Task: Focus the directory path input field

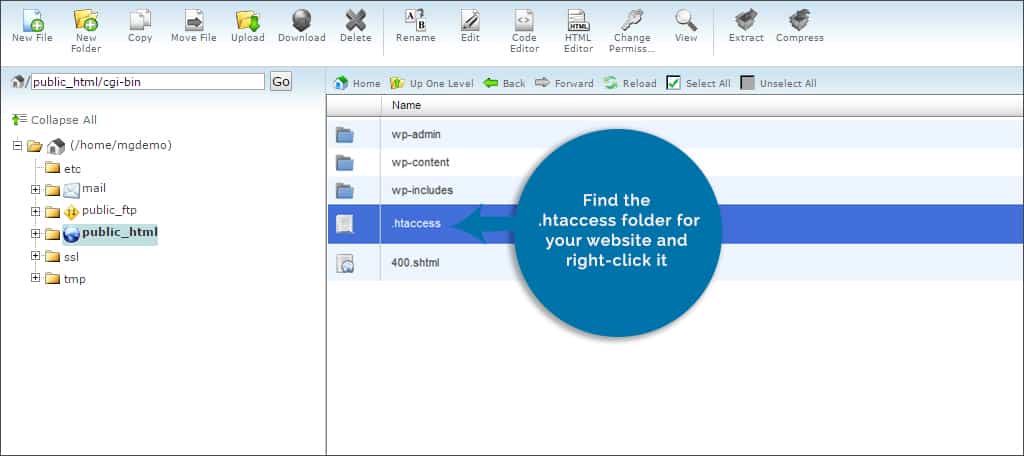Action: (148, 82)
